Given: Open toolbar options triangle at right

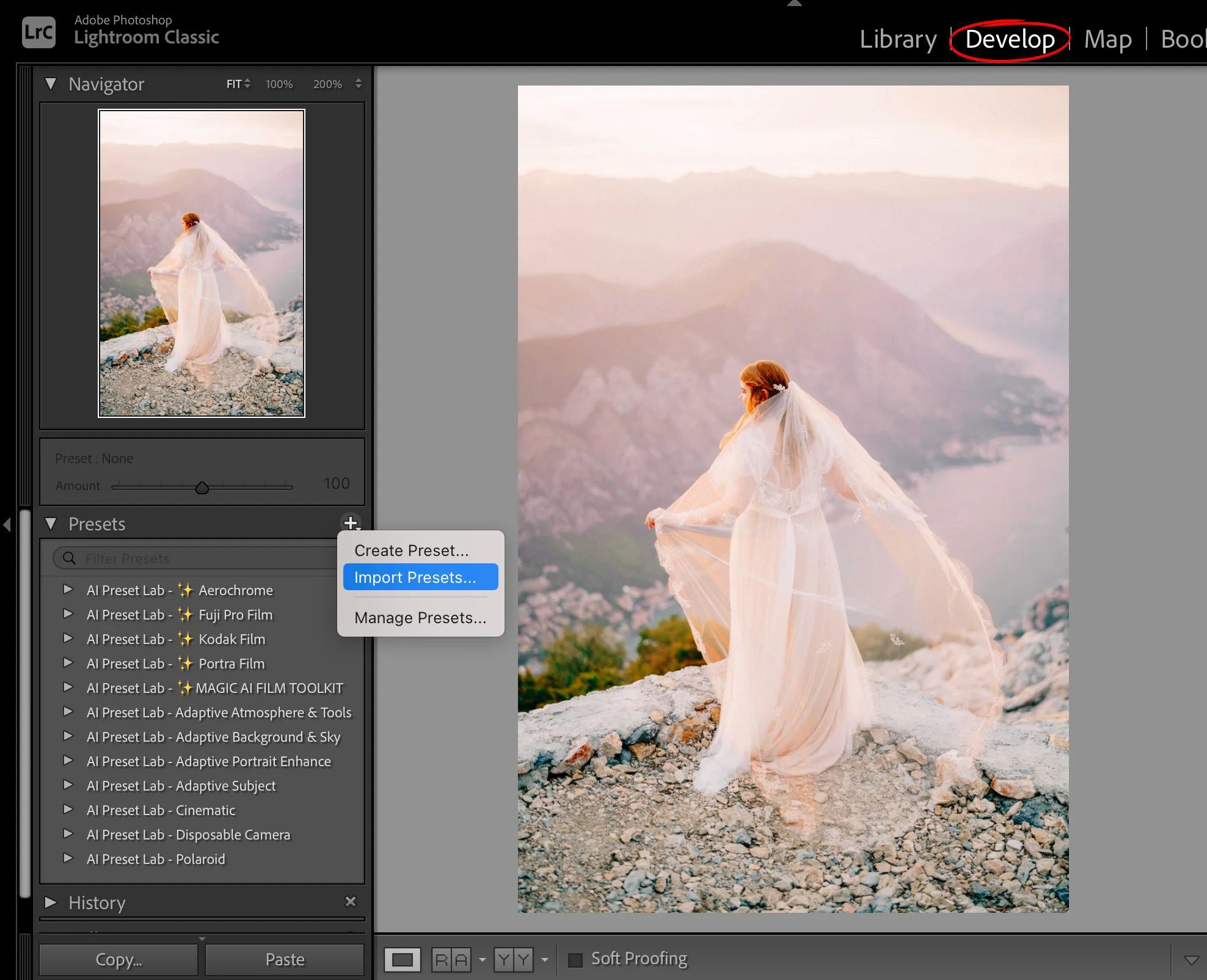Looking at the screenshot, I should pyautogui.click(x=1191, y=960).
